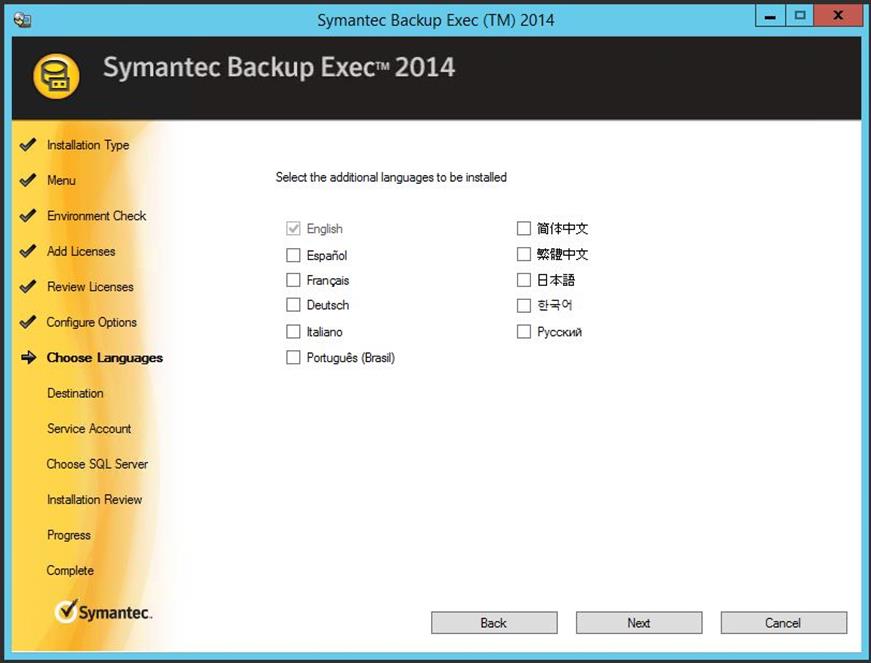Image resolution: width=871 pixels, height=663 pixels.
Task: Click the installer icon in the title bar
Action: click(x=22, y=20)
